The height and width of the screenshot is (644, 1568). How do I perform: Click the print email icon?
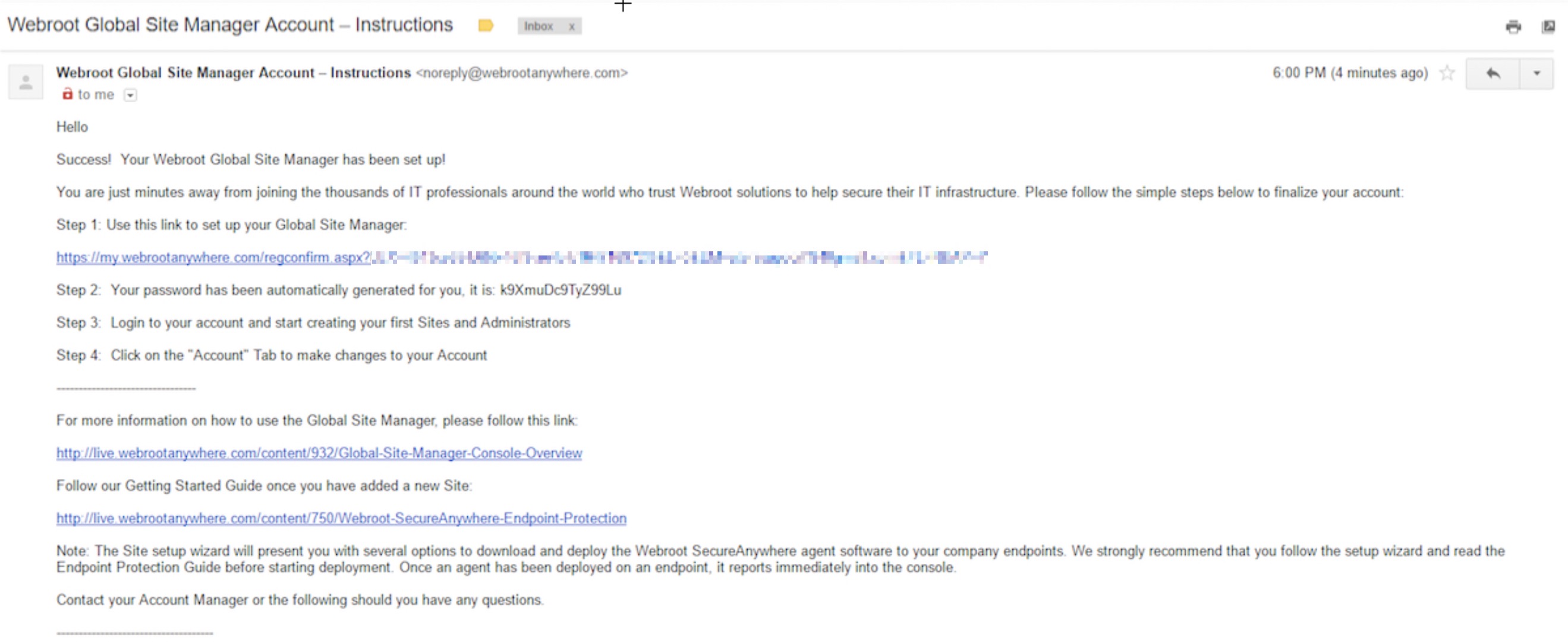coord(1513,27)
